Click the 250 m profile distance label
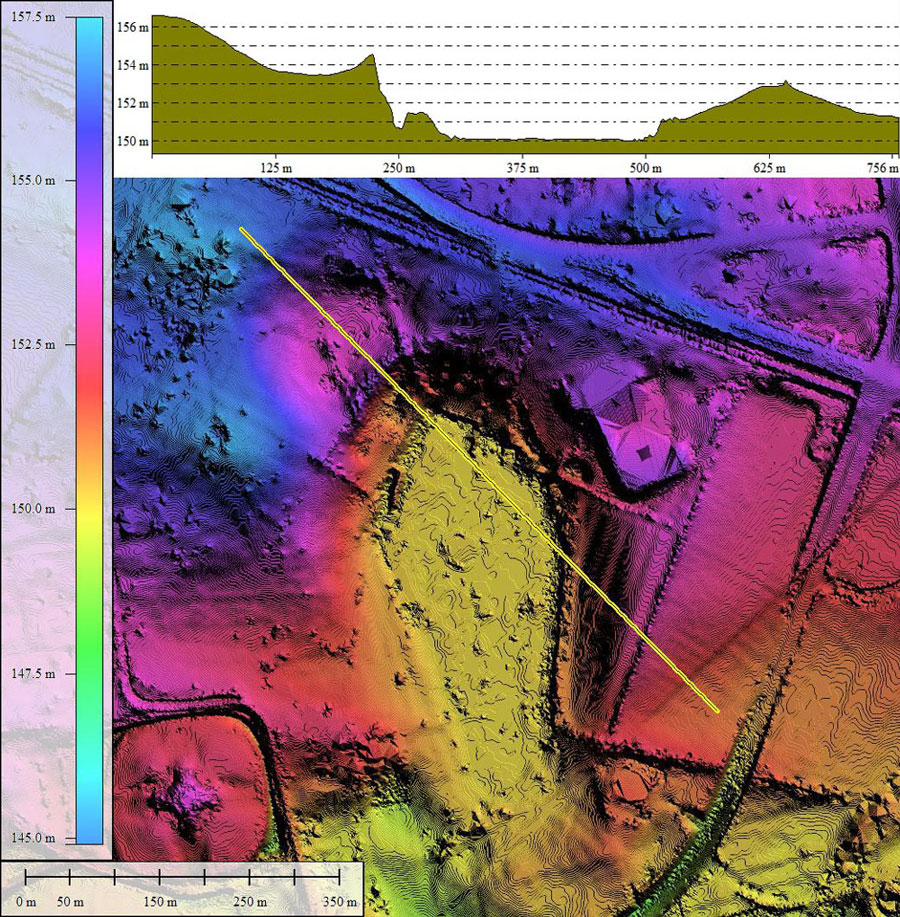 399,168
